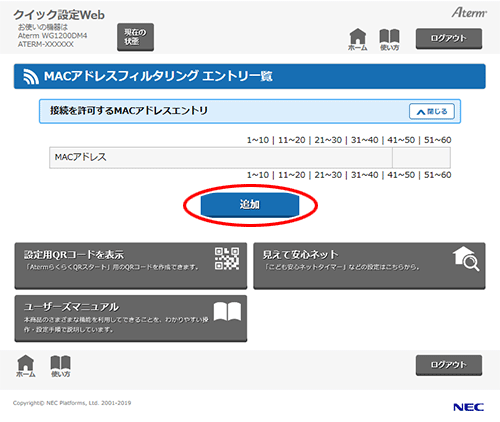Click the top ログアウト button
This screenshot has width=500, height=422.
pyautogui.click(x=449, y=39)
